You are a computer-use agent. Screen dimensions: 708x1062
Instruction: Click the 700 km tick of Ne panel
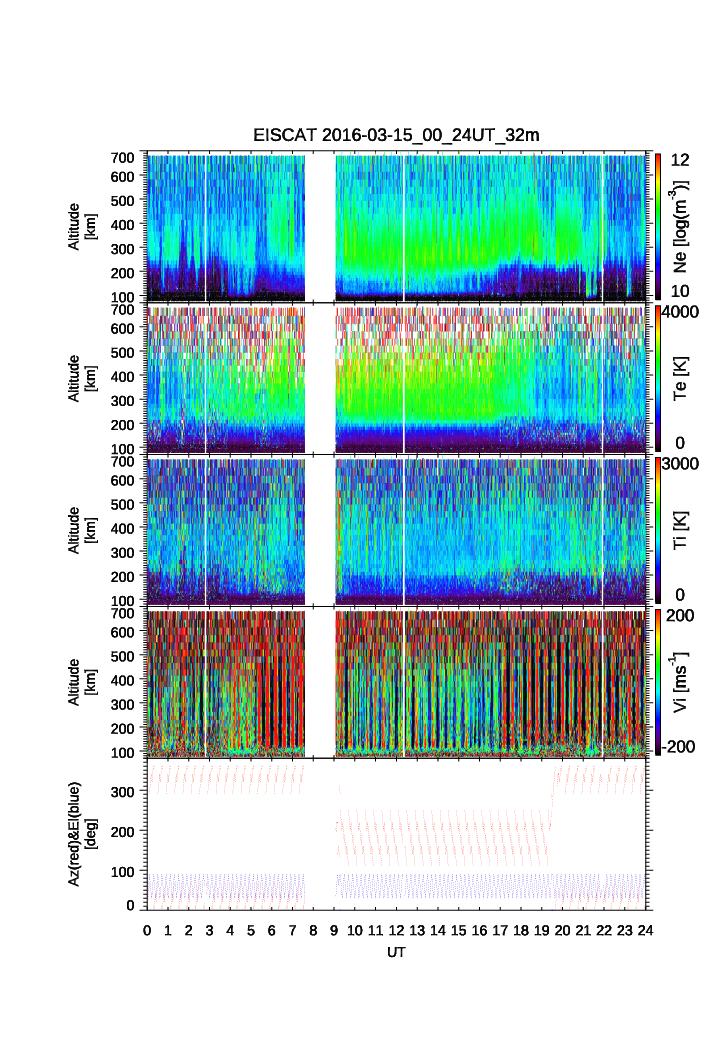point(123,157)
